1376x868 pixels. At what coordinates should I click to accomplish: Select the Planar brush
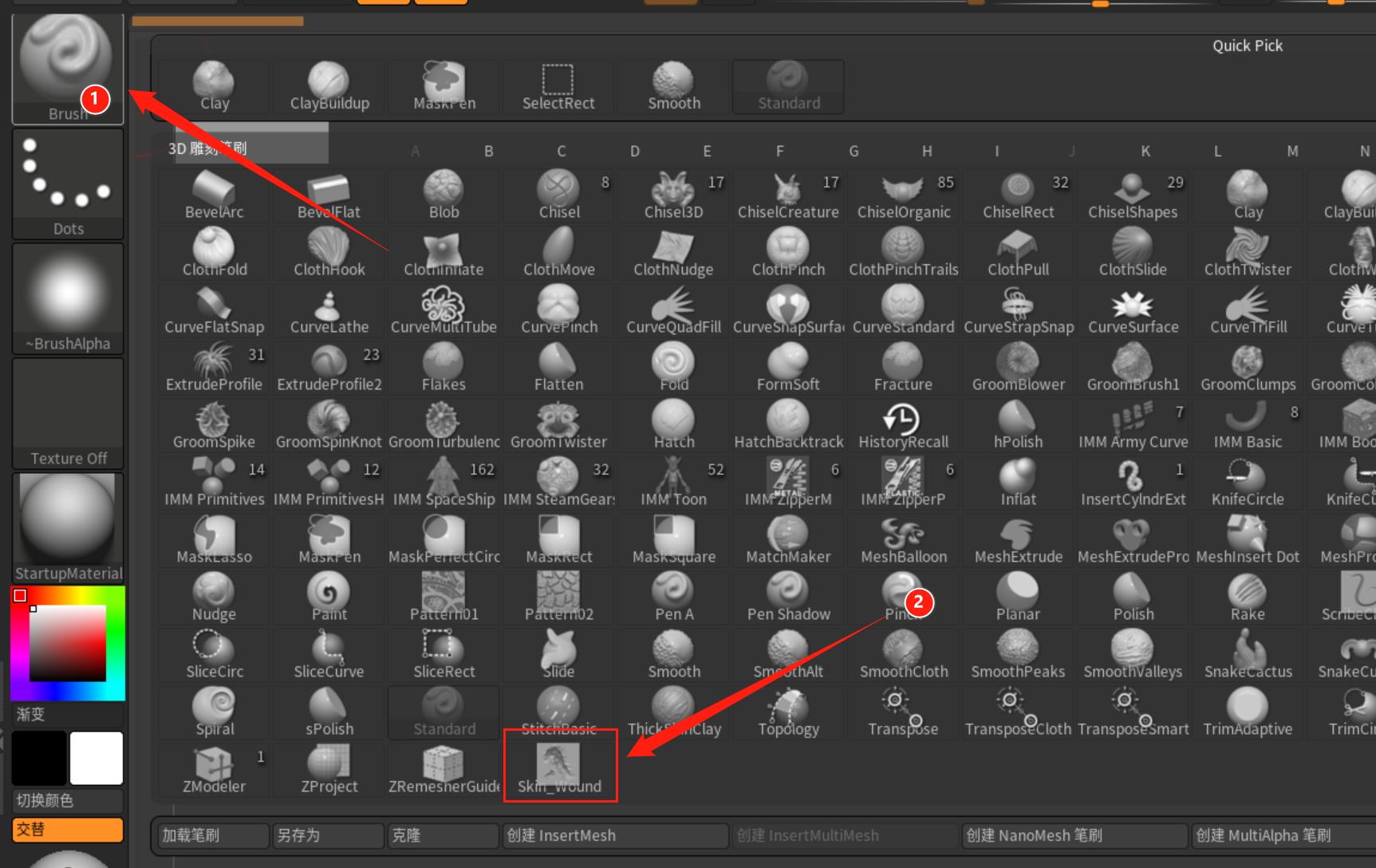point(1018,598)
